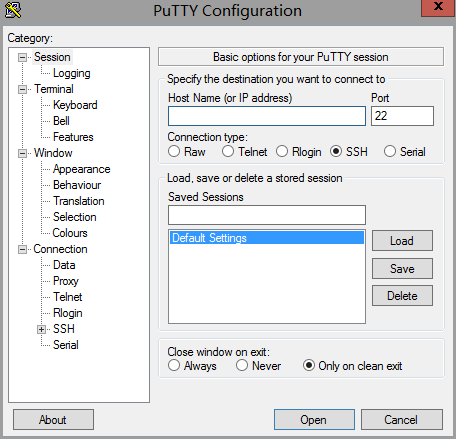This screenshot has height=439, width=456.
Task: Close the PuTTY Configuration window
Action: click(438, 7)
